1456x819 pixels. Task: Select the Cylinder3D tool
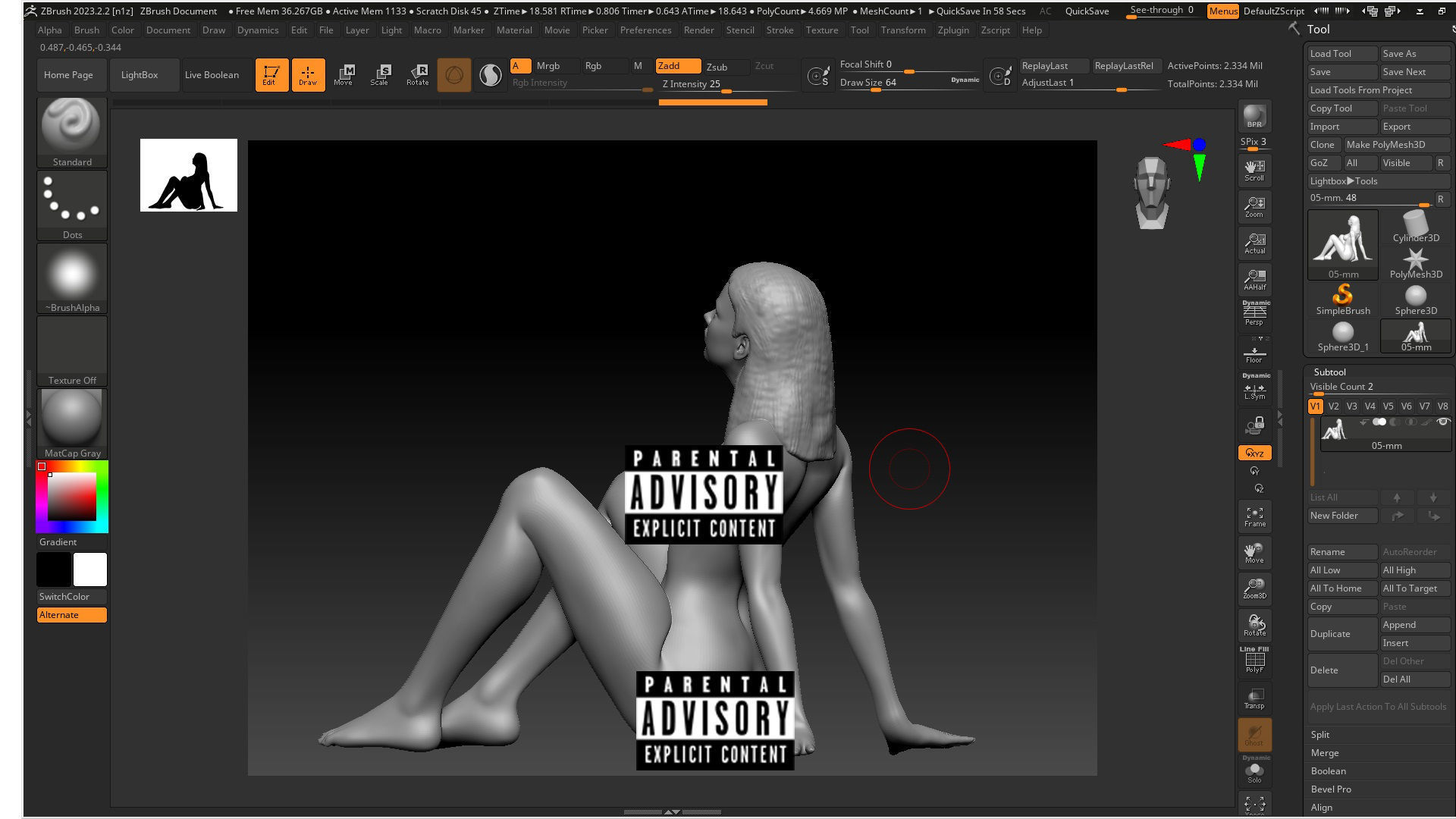click(x=1415, y=227)
